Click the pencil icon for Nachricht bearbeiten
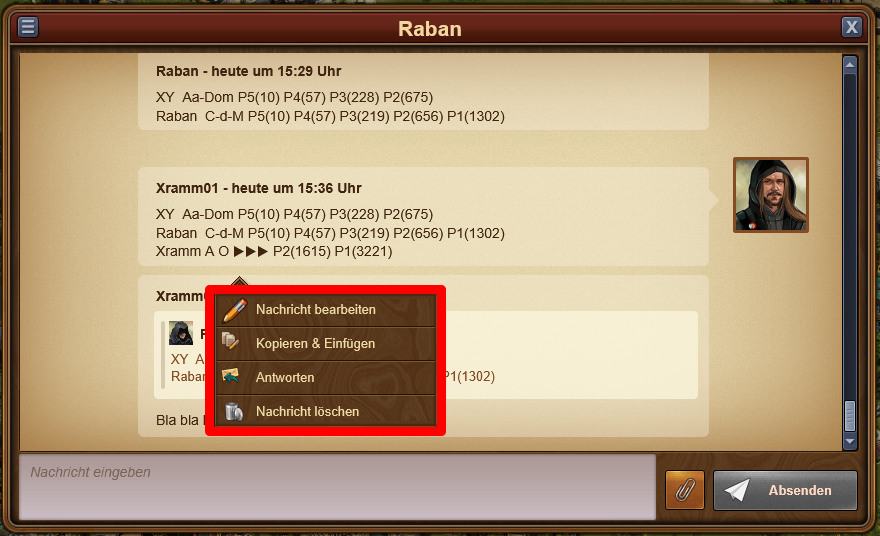 235,310
